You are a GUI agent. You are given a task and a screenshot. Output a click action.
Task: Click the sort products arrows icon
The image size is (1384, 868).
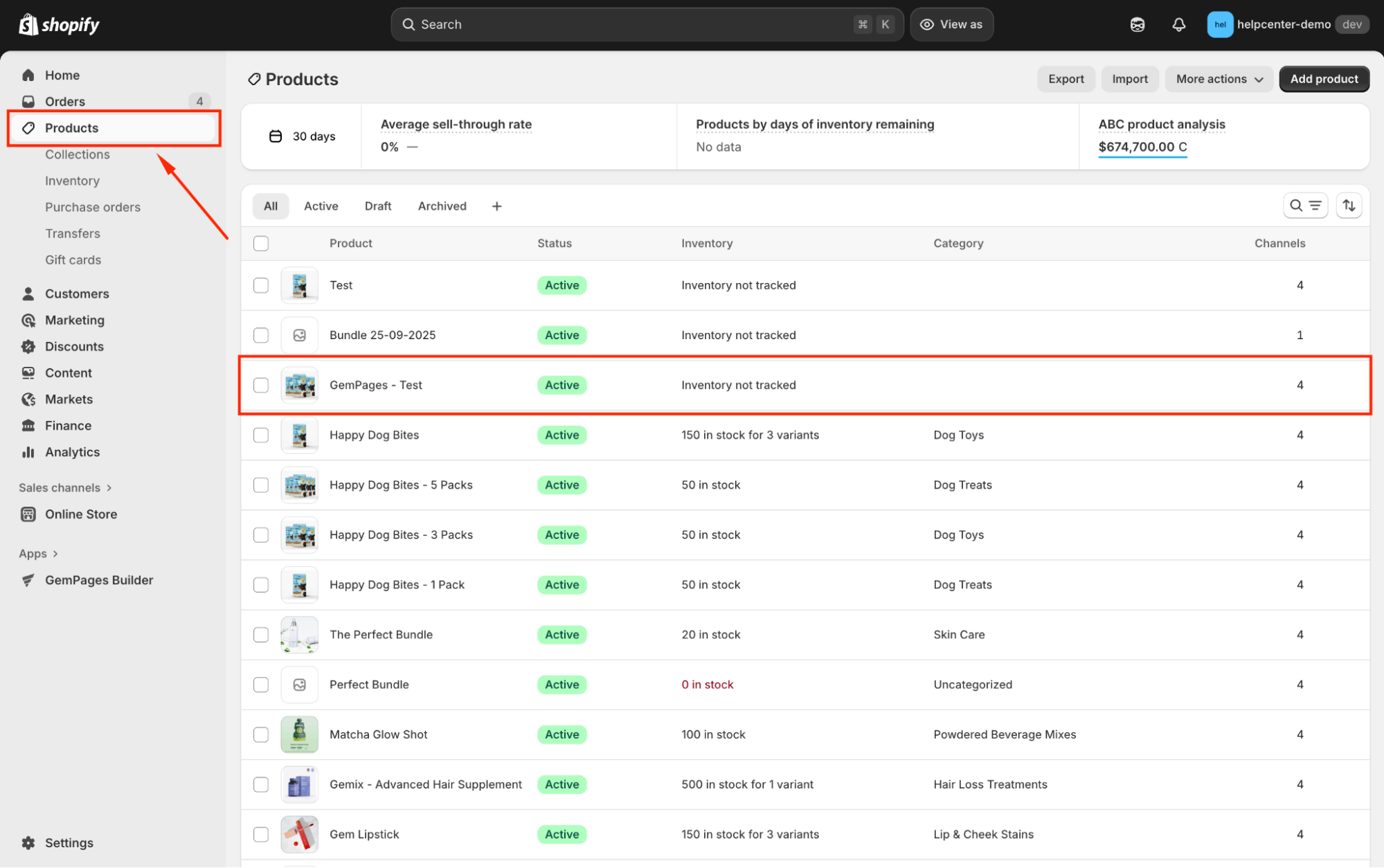(1349, 206)
